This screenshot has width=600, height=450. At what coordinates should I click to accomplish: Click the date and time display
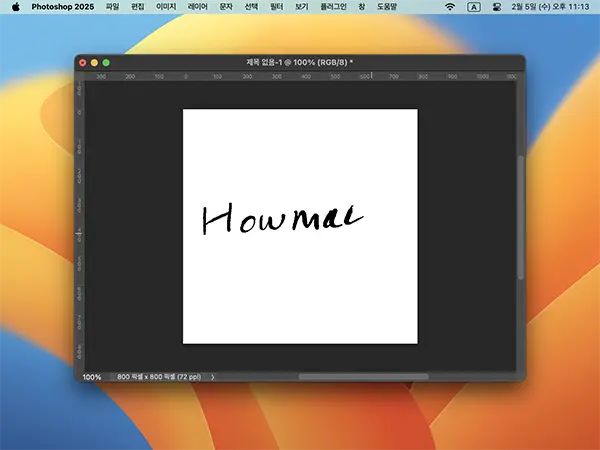point(550,7)
